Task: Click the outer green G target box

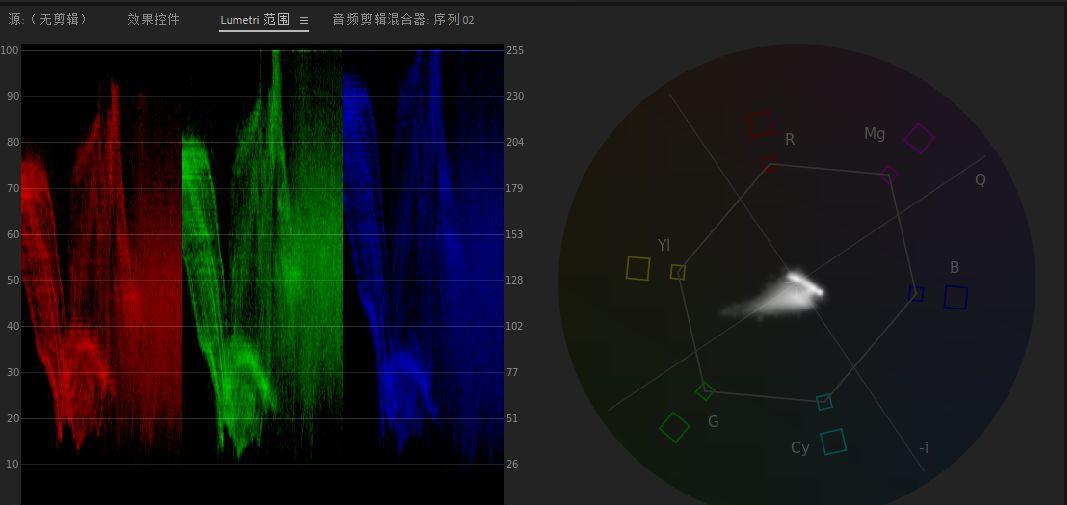Action: pyautogui.click(x=674, y=427)
